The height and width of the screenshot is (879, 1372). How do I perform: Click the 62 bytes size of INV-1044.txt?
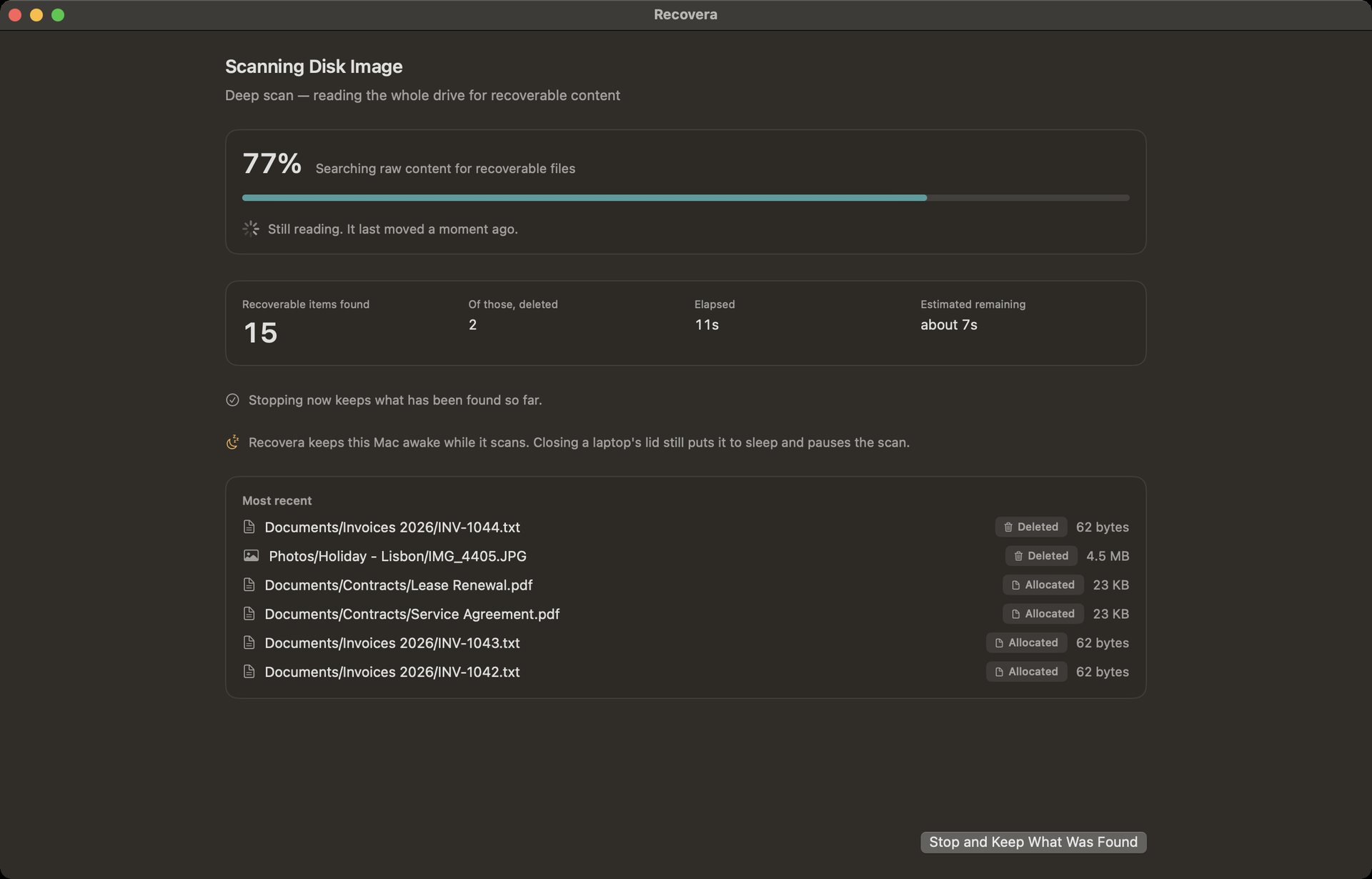[1103, 527]
